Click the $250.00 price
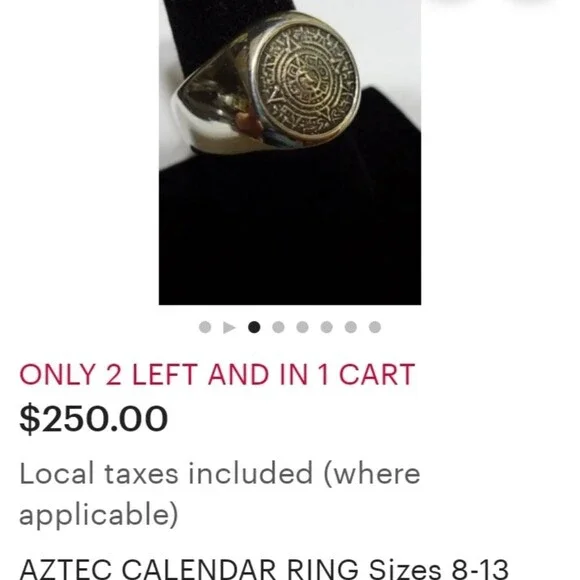 94,419
